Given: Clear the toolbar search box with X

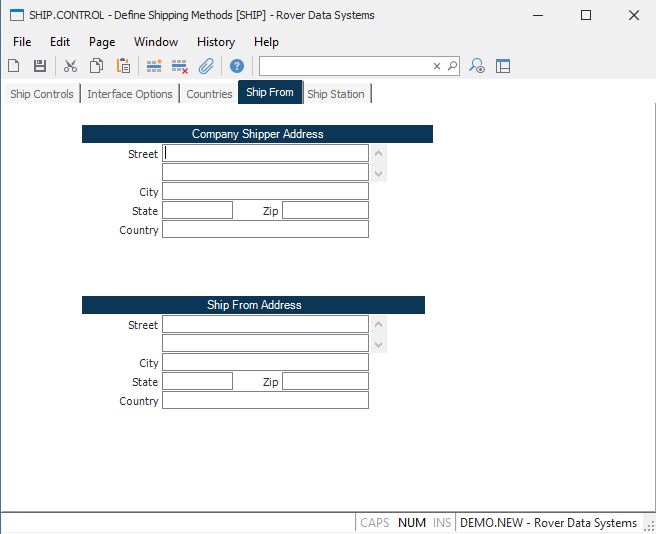Looking at the screenshot, I should pyautogui.click(x=437, y=66).
